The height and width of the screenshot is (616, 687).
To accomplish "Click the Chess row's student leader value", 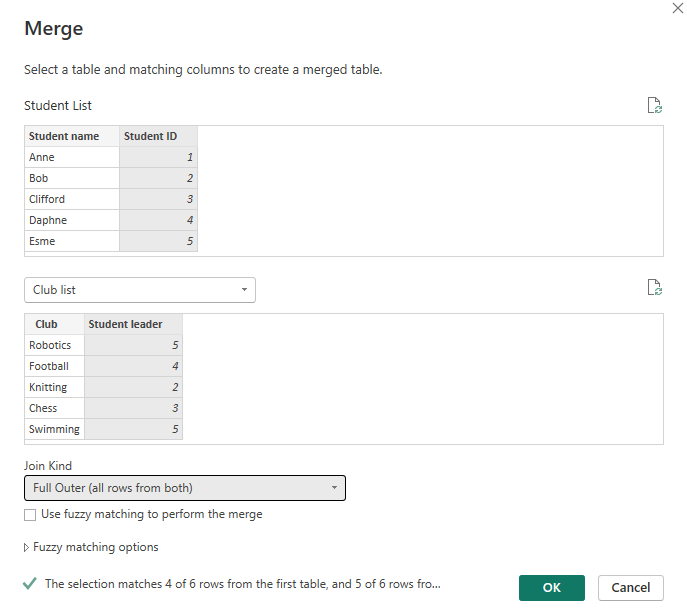I will pos(133,408).
